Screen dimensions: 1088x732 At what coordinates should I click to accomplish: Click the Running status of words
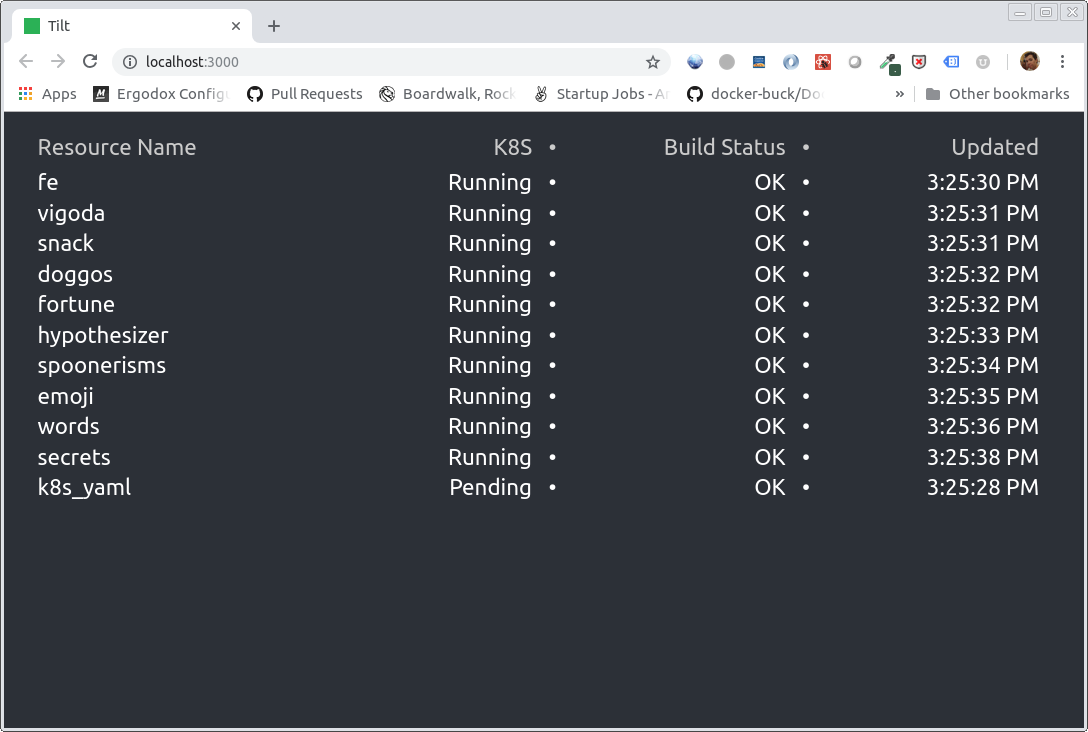click(x=489, y=426)
